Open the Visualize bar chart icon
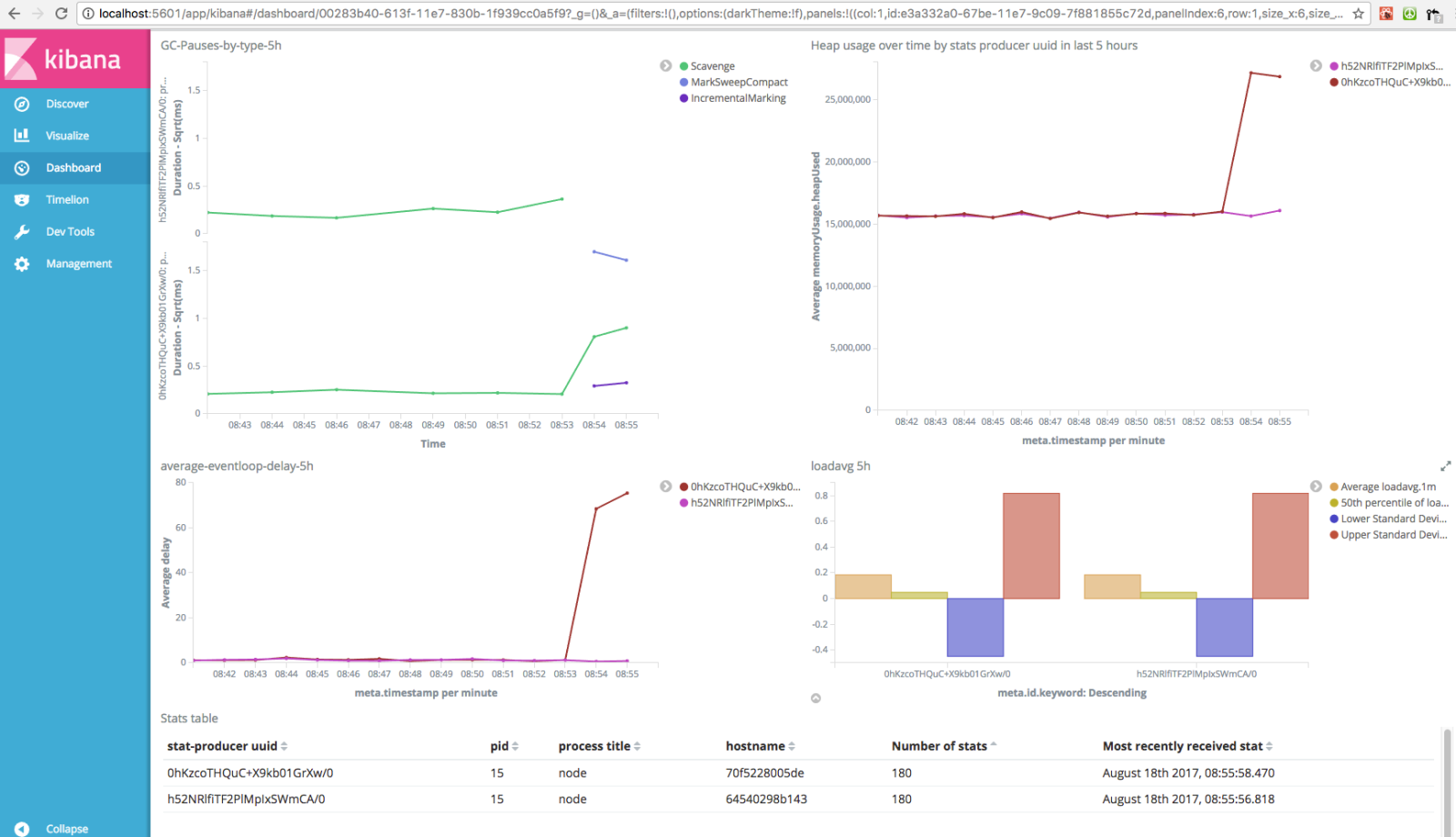This screenshot has height=837, width=1456. click(x=22, y=136)
